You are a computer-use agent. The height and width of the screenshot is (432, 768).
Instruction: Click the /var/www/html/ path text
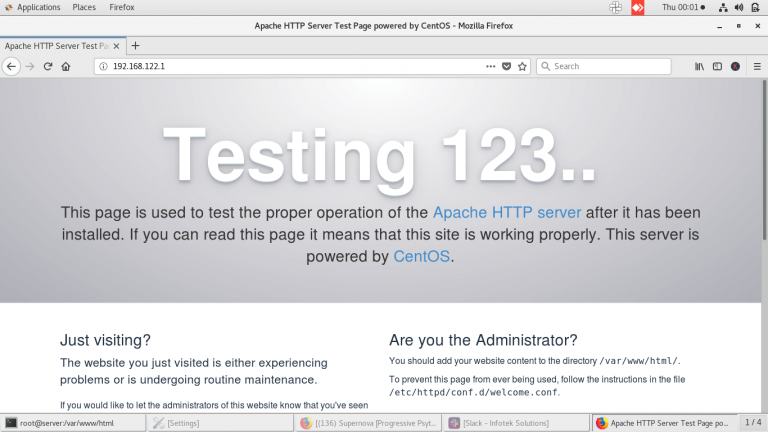[639, 361]
